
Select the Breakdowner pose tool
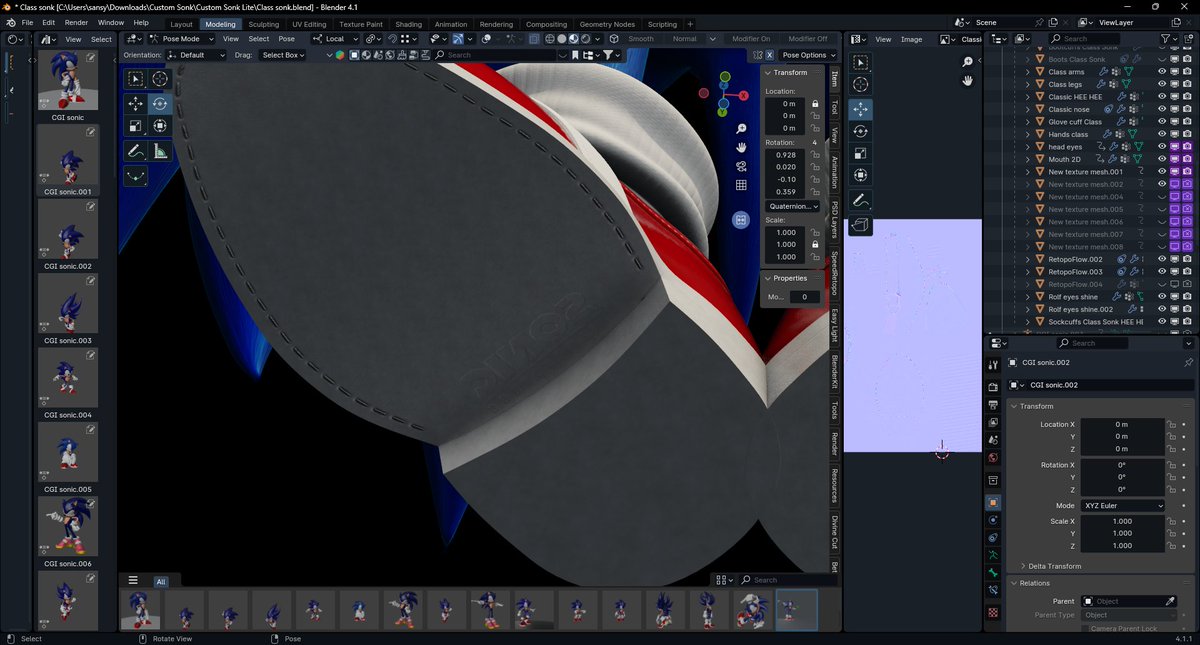[136, 176]
